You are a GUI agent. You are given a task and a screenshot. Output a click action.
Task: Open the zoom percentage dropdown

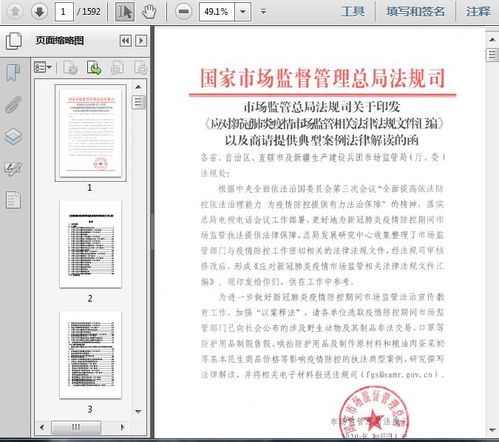243,12
